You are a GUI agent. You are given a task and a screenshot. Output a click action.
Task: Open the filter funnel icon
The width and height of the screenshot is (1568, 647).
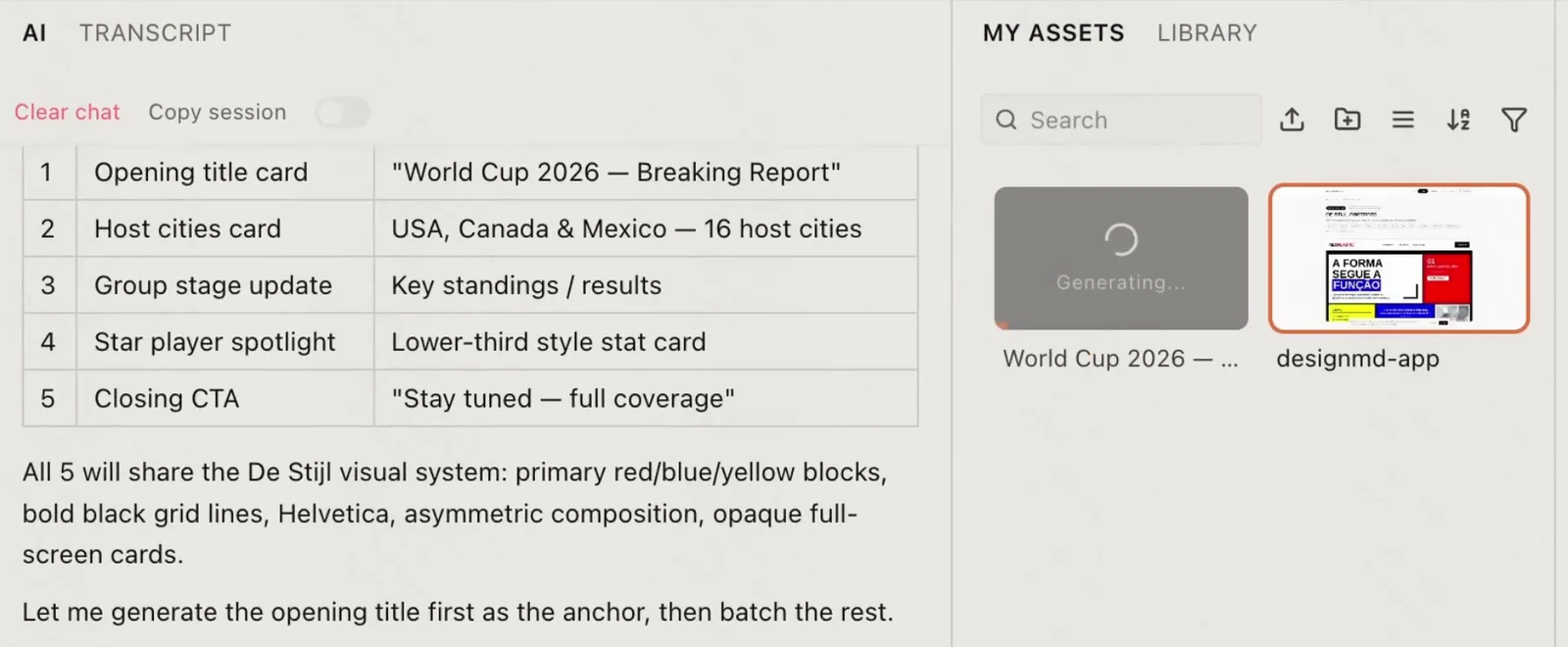[1514, 120]
